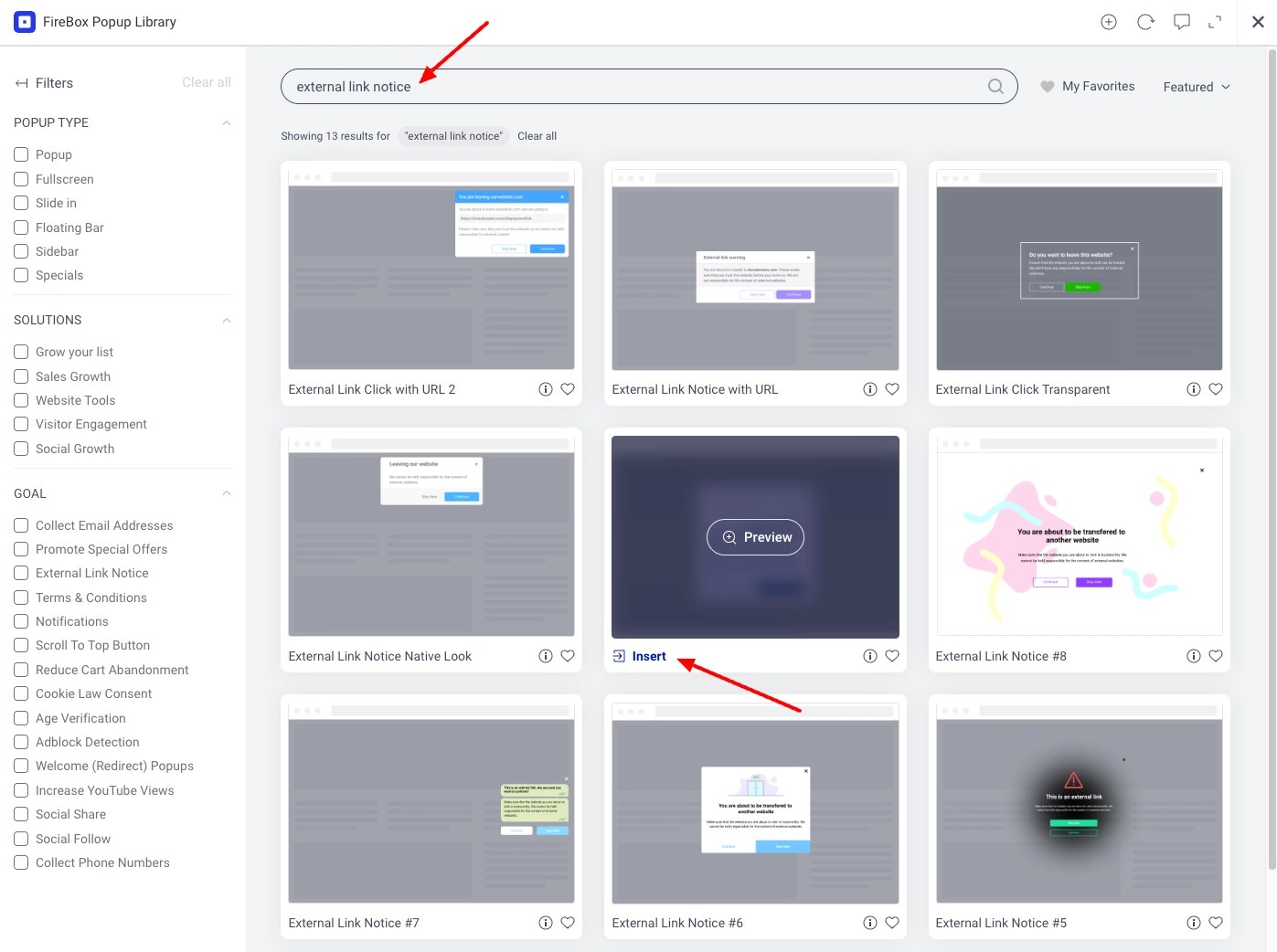Clear all search result filters
The height and width of the screenshot is (952, 1277).
point(537,135)
